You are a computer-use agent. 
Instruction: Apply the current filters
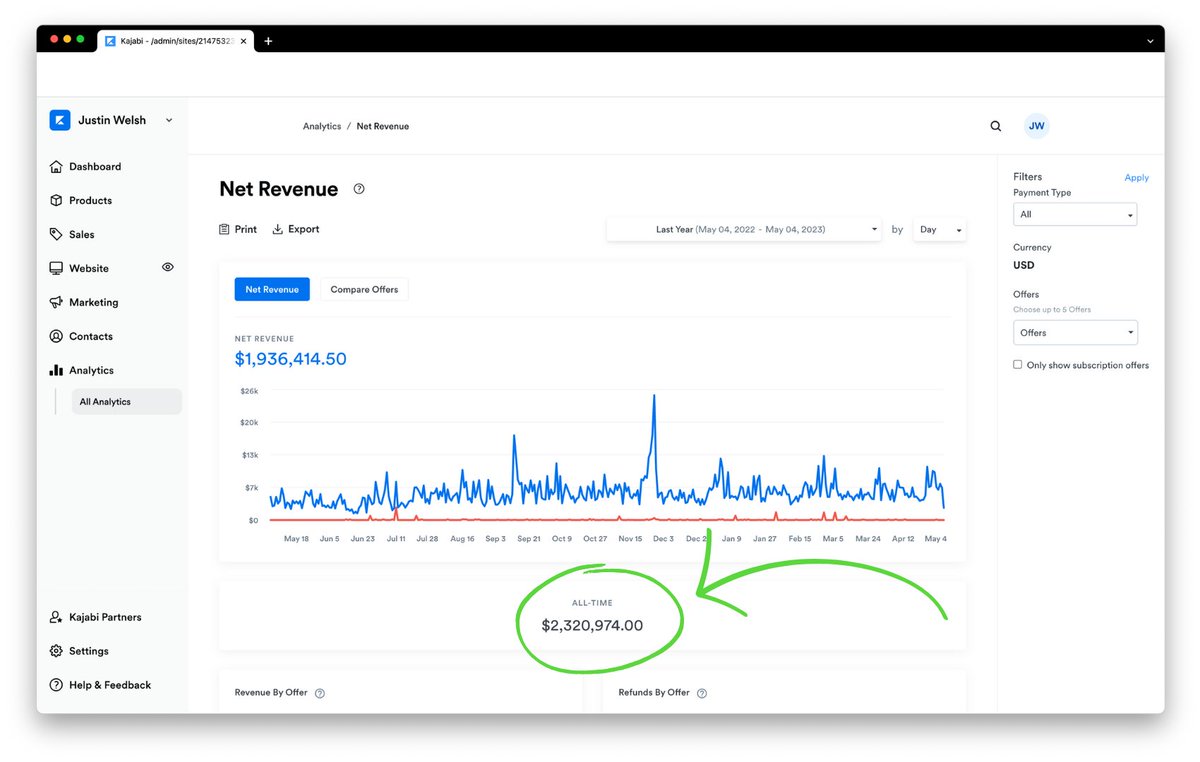point(1136,177)
